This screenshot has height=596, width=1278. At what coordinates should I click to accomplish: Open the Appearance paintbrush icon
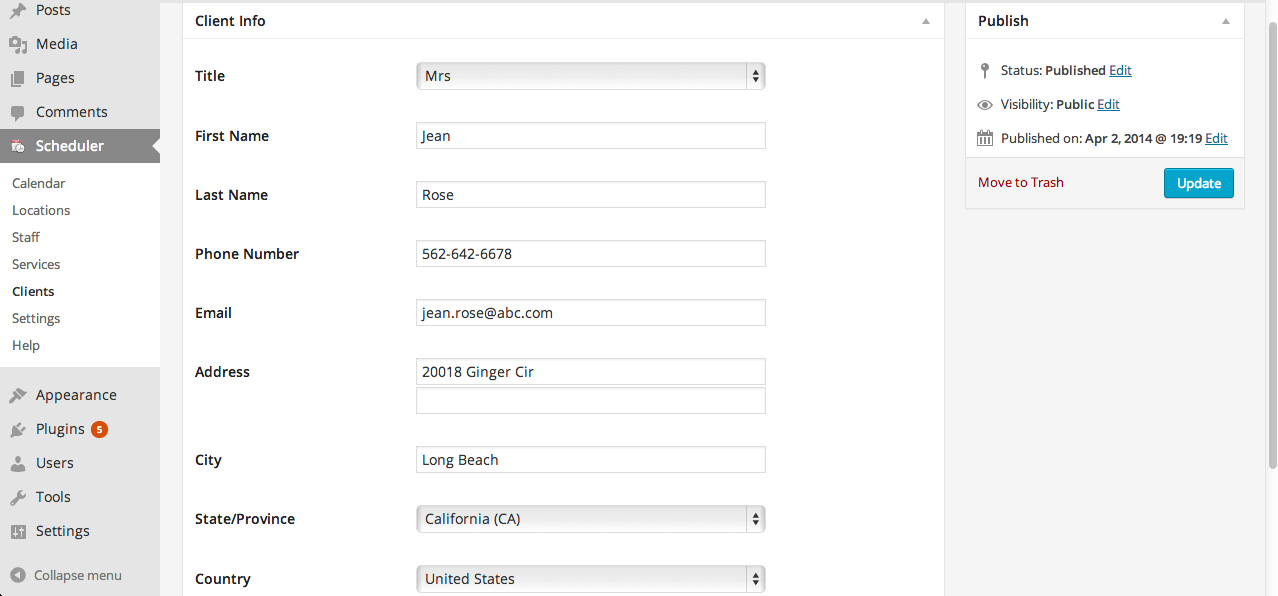tap(18, 395)
